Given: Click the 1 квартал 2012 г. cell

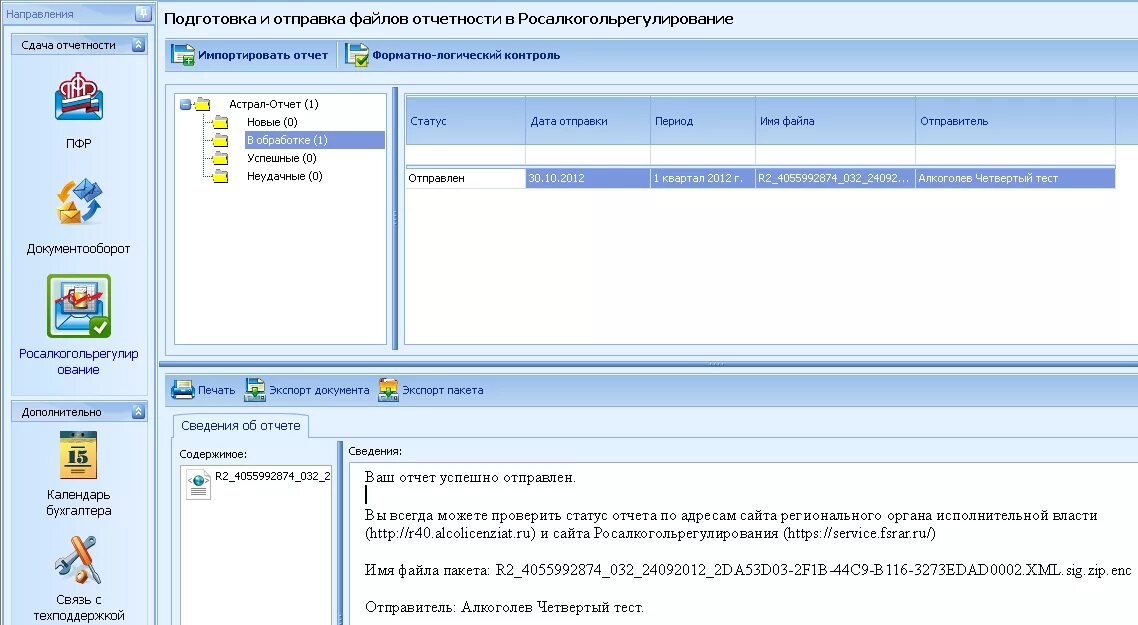Looking at the screenshot, I should tap(703, 179).
